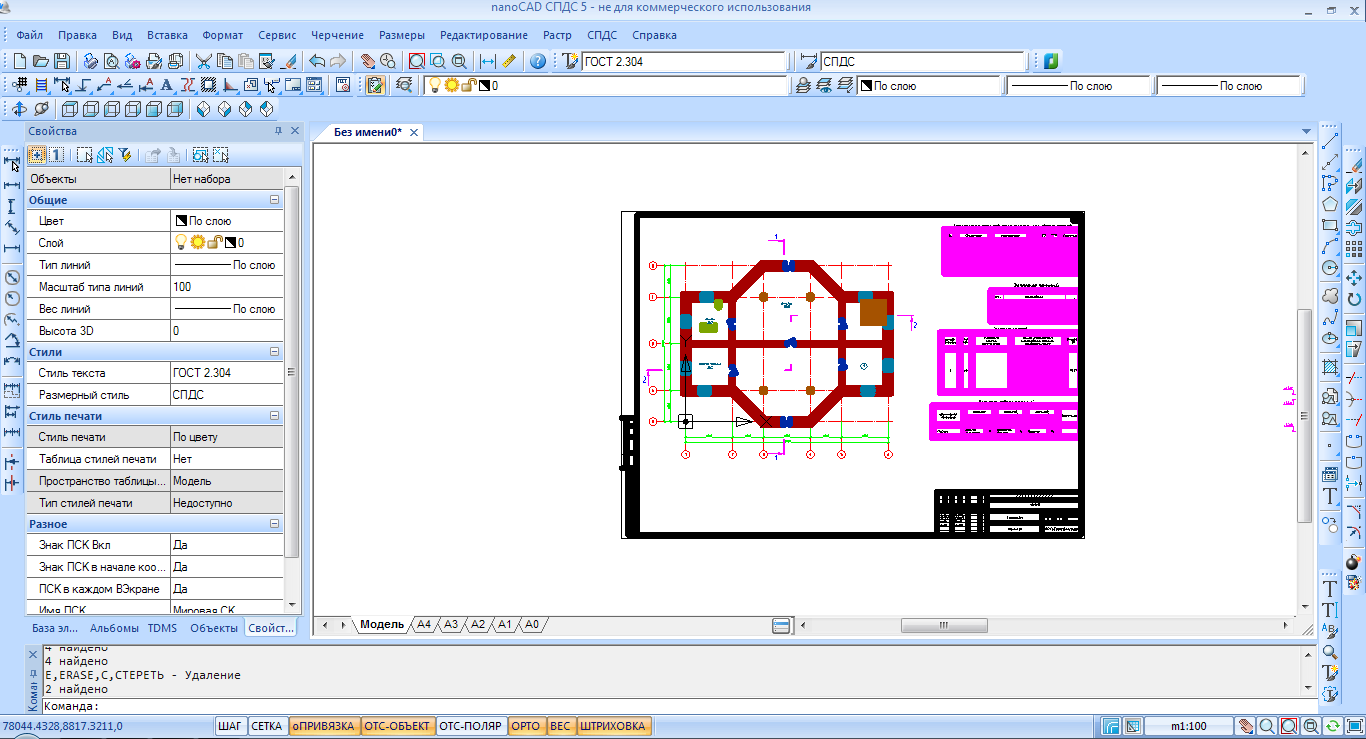Click the Cut scissors icon
The image size is (1366, 739).
coord(203,61)
